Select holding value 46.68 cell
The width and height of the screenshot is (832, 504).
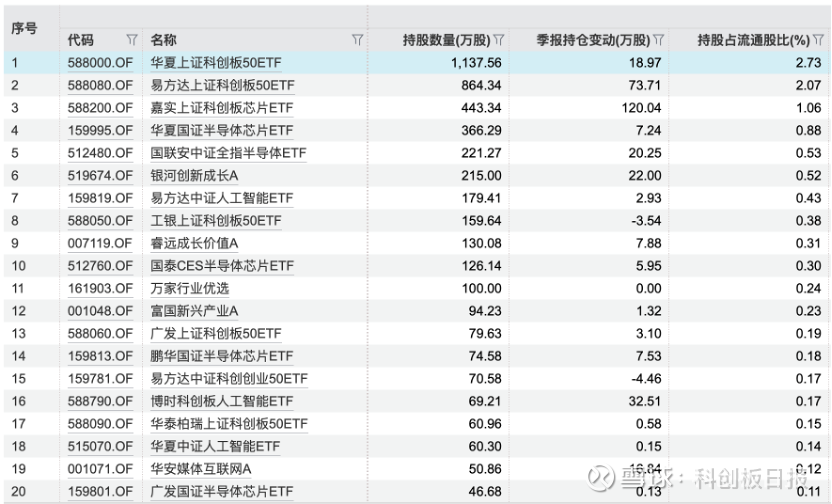tap(484, 491)
